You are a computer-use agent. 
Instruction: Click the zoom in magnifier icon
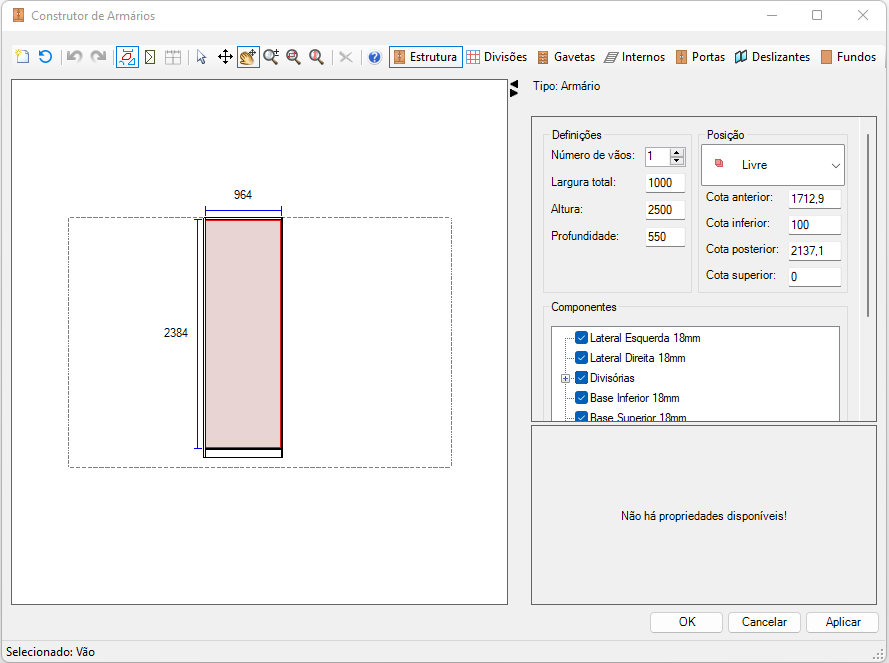coord(271,57)
